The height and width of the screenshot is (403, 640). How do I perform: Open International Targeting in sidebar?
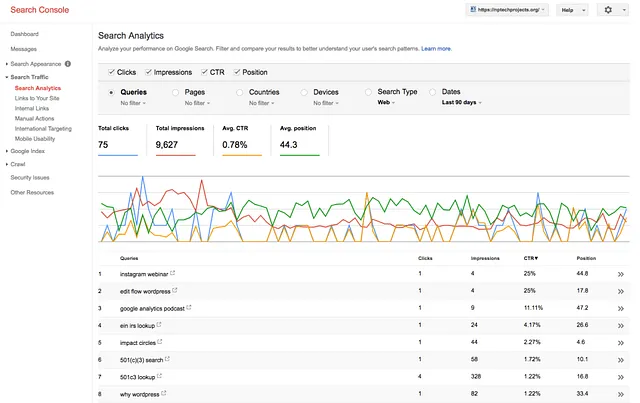[x=43, y=129]
